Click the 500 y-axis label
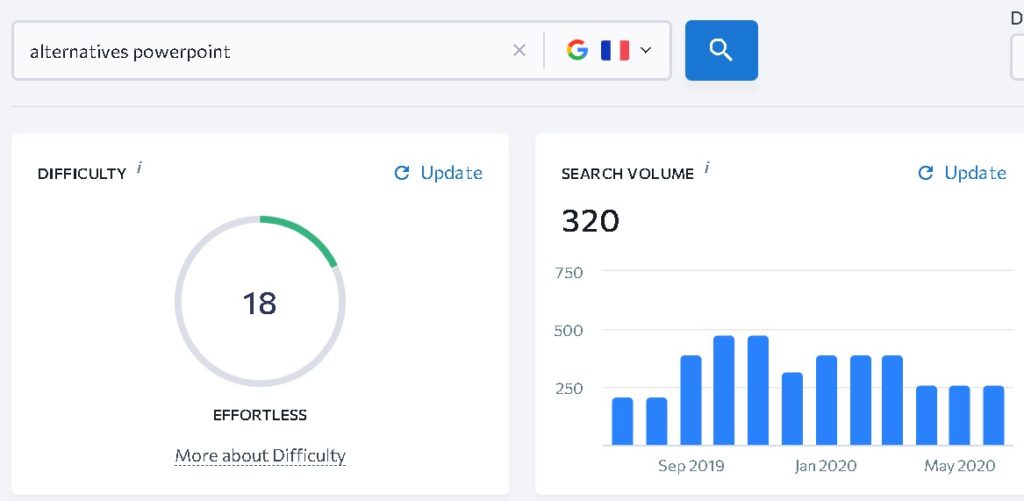Viewport: 1024px width, 501px height. [x=568, y=331]
